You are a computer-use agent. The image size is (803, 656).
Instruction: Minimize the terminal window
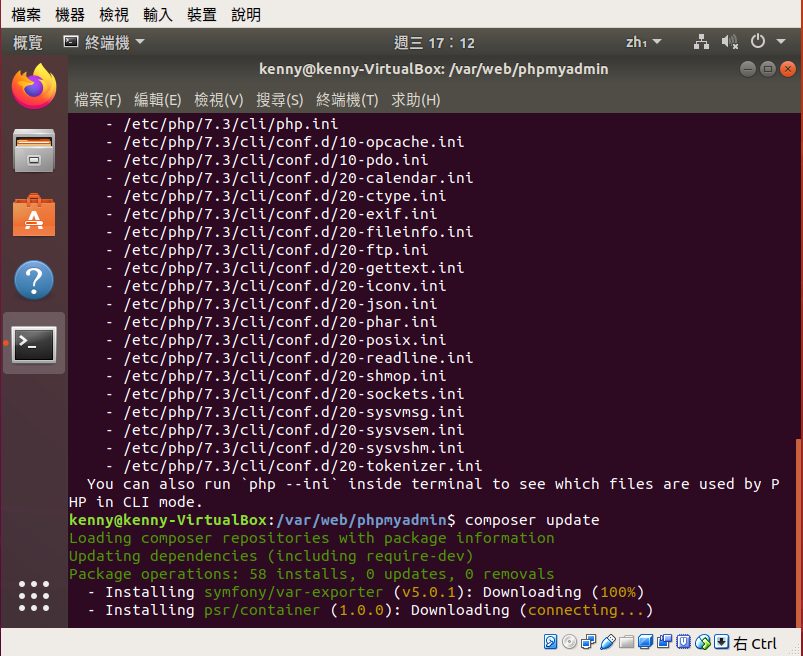(x=748, y=69)
